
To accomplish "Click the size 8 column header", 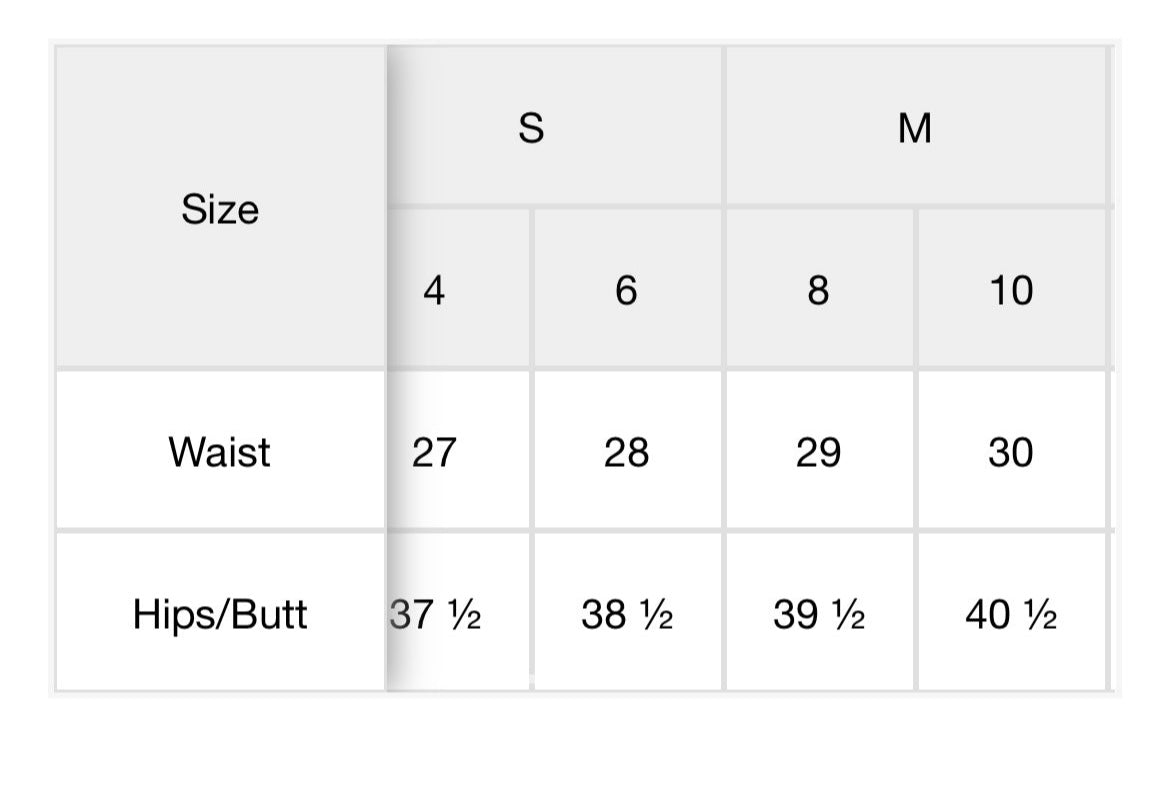I will tap(818, 290).
